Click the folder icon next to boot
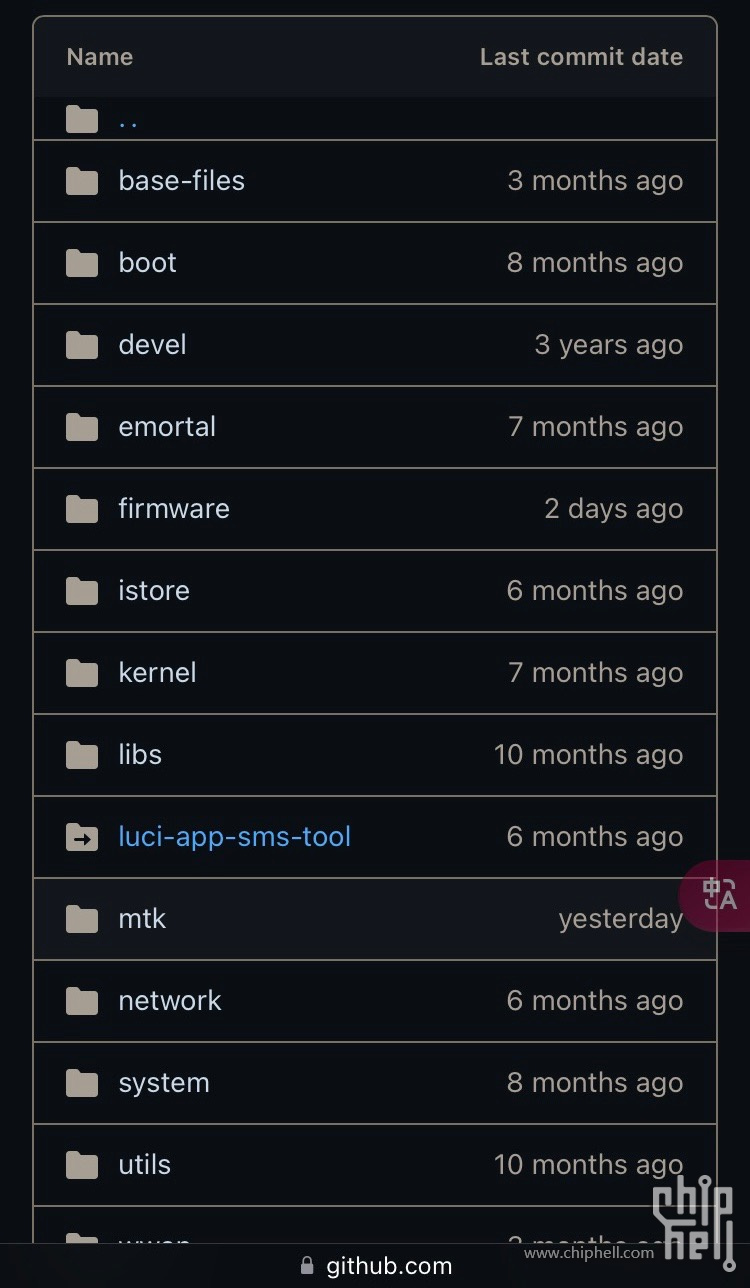750x1288 pixels. pyautogui.click(x=82, y=263)
